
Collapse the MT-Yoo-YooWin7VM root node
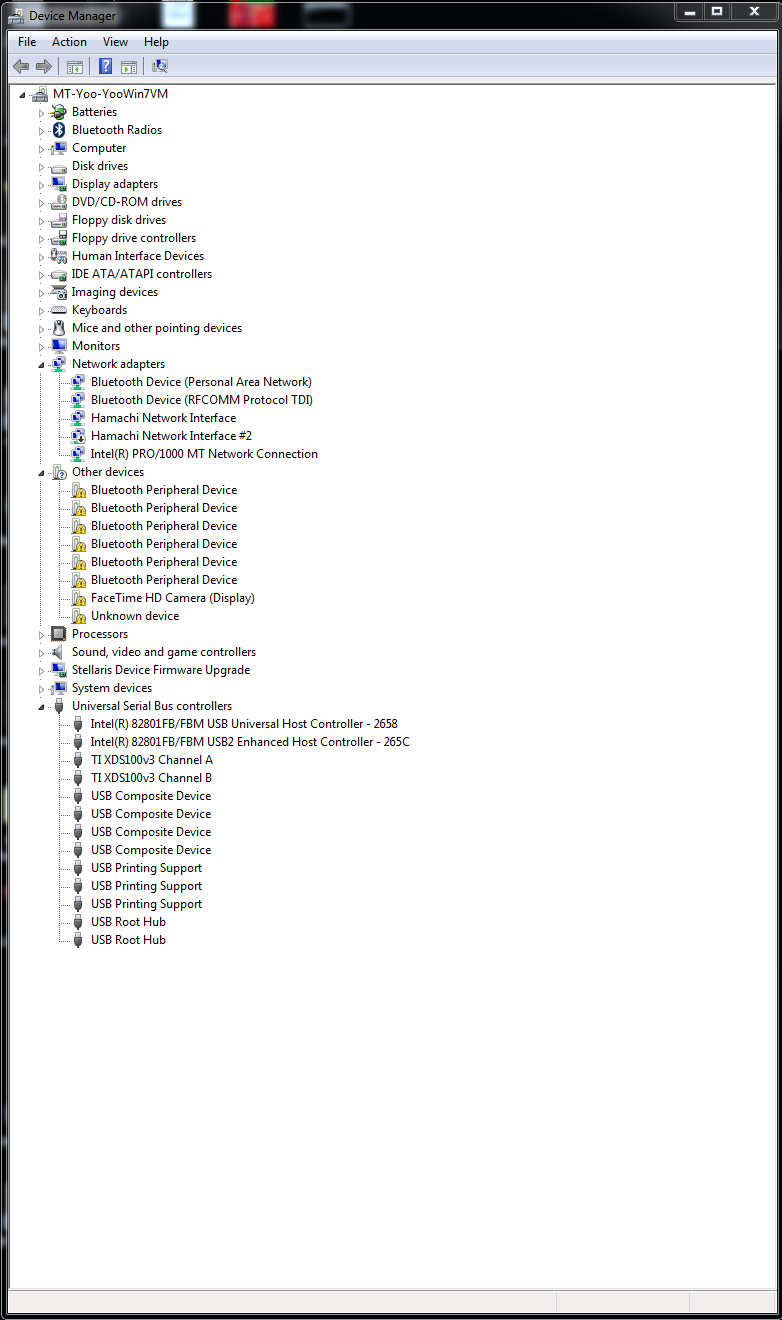pyautogui.click(x=23, y=95)
